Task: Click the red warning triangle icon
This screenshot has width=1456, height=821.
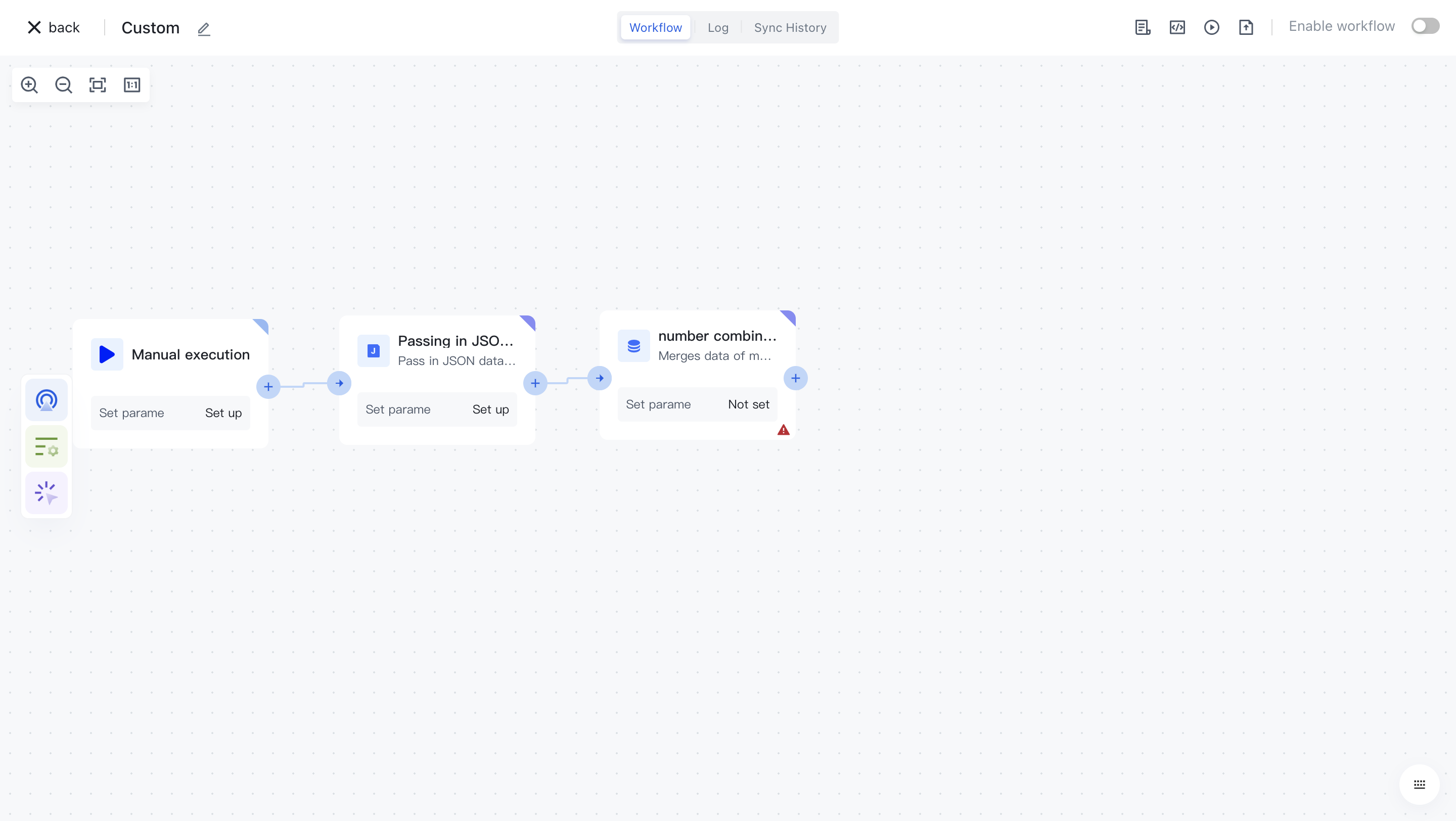Action: [x=783, y=430]
